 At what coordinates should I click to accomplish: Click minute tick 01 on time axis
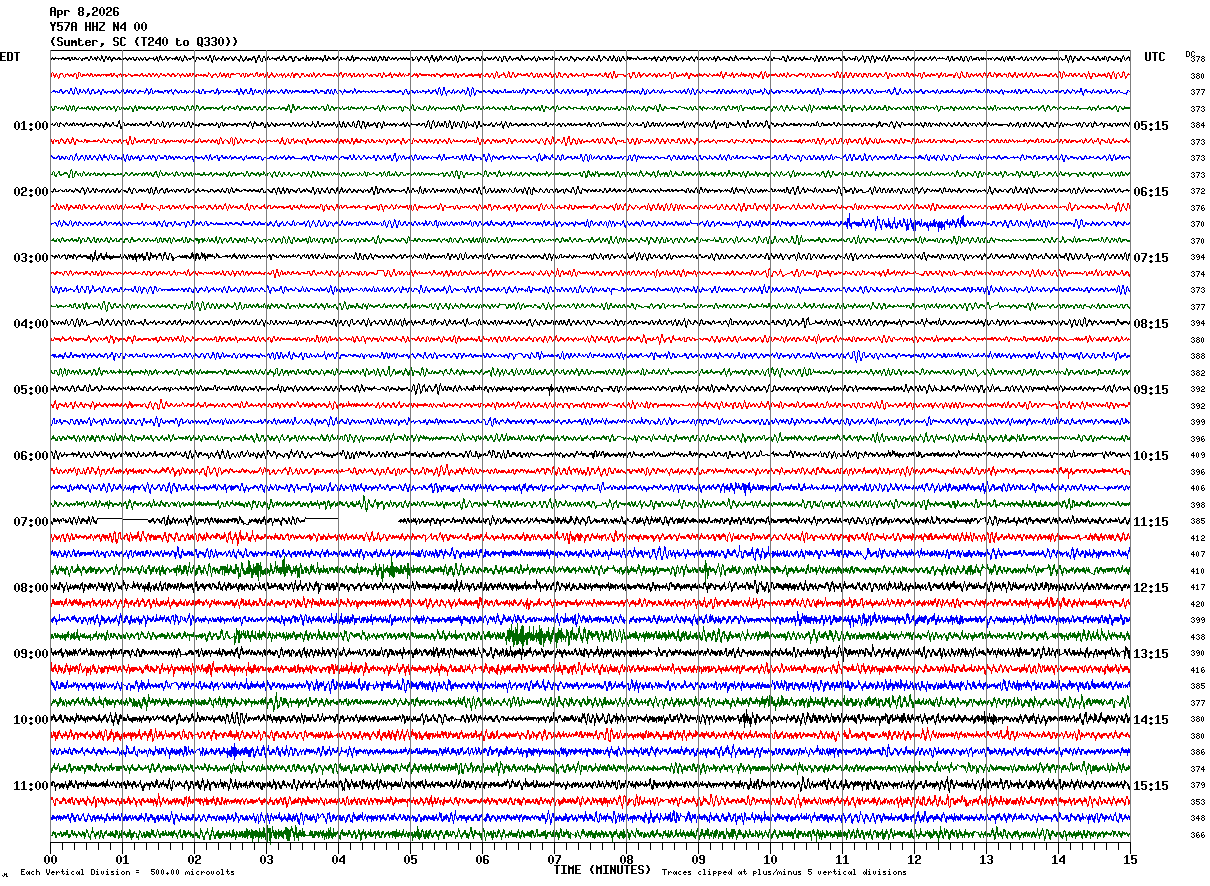[122, 859]
